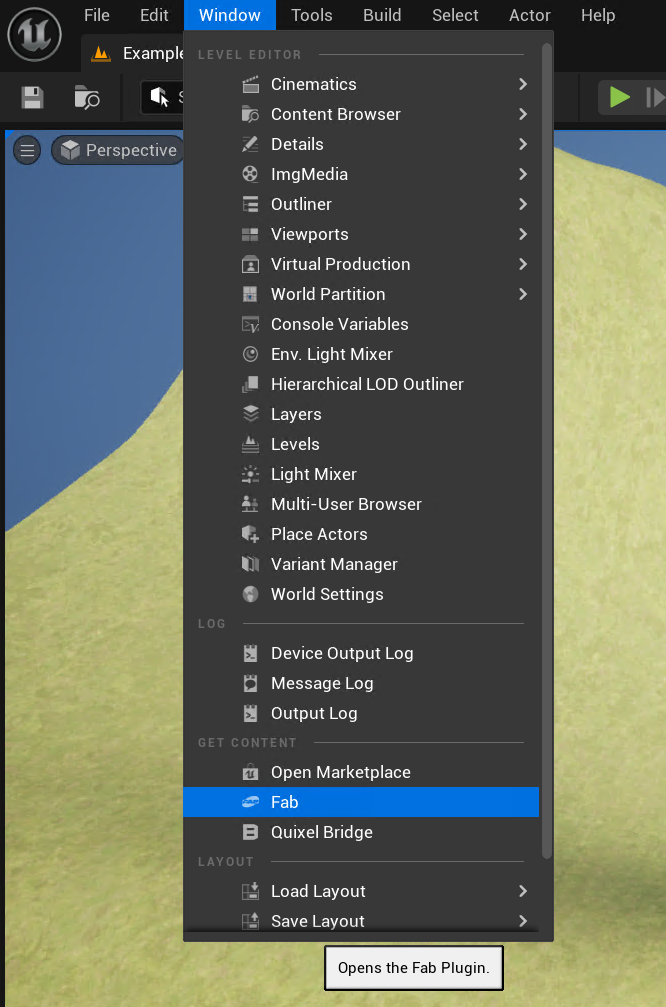Expand the Details submenu arrow
The height and width of the screenshot is (1007, 666).
(x=523, y=144)
